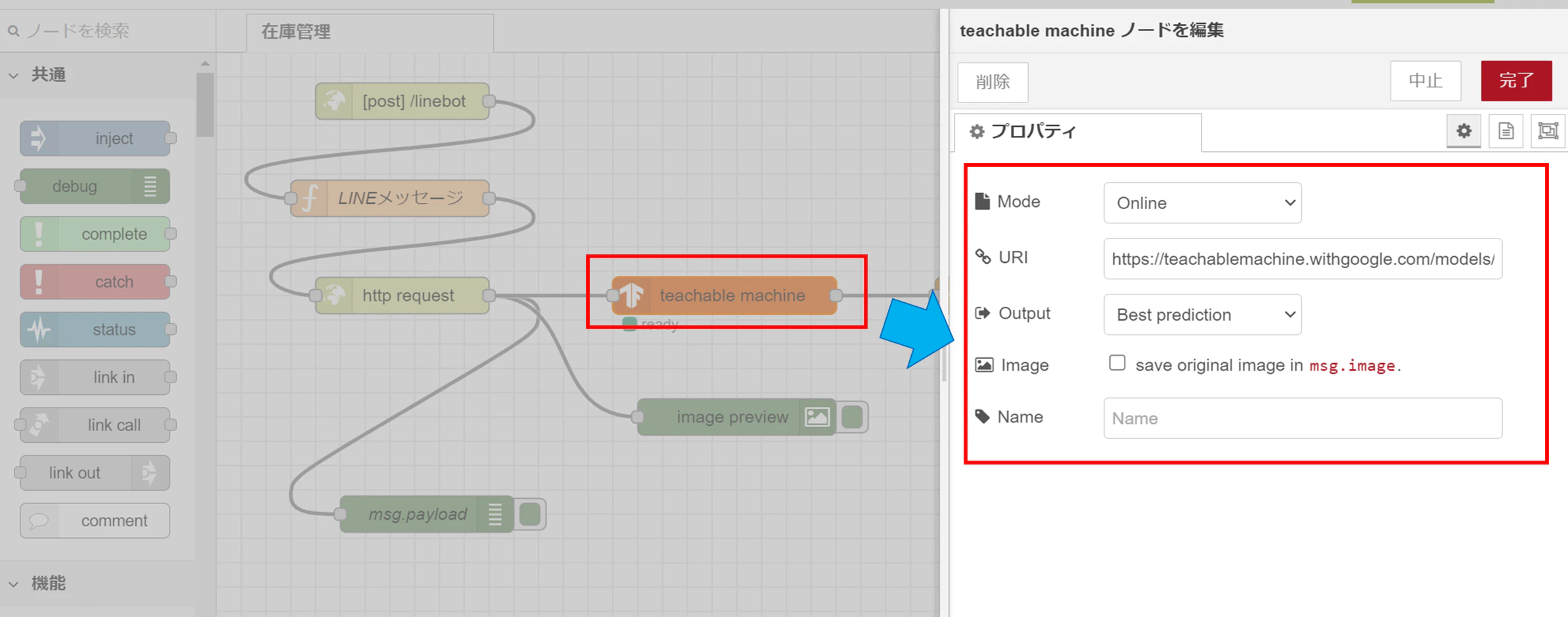
Task: Select the inject node in palette
Action: coord(95,138)
